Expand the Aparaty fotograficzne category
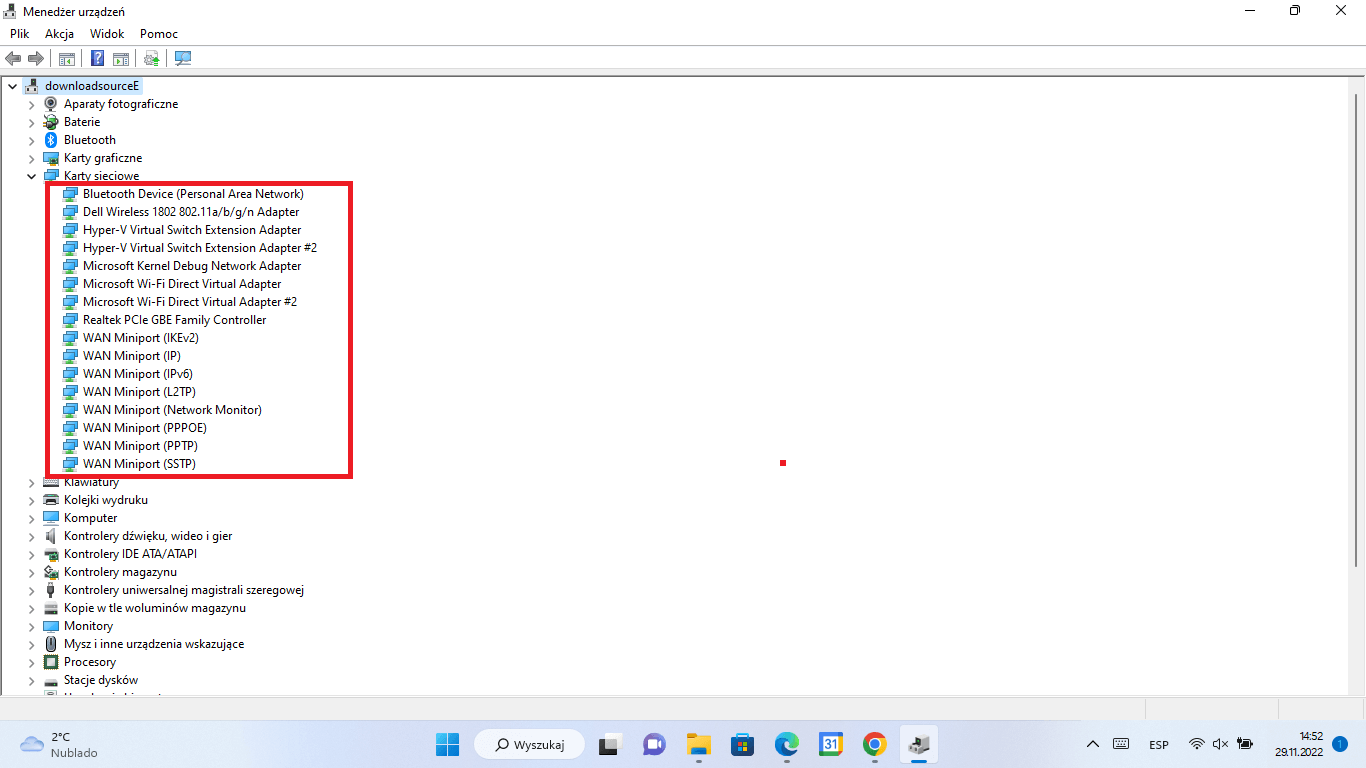 (31, 104)
